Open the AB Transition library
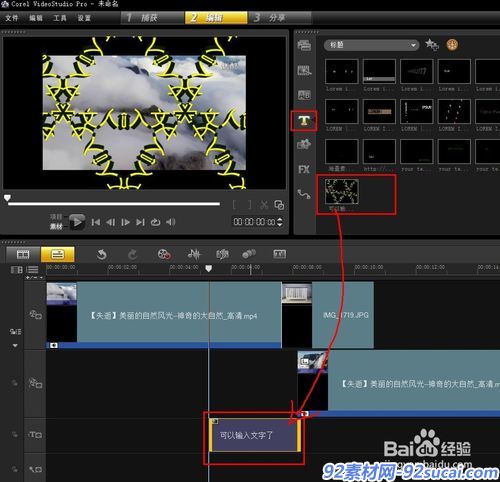The width and height of the screenshot is (500, 482). pyautogui.click(x=304, y=95)
